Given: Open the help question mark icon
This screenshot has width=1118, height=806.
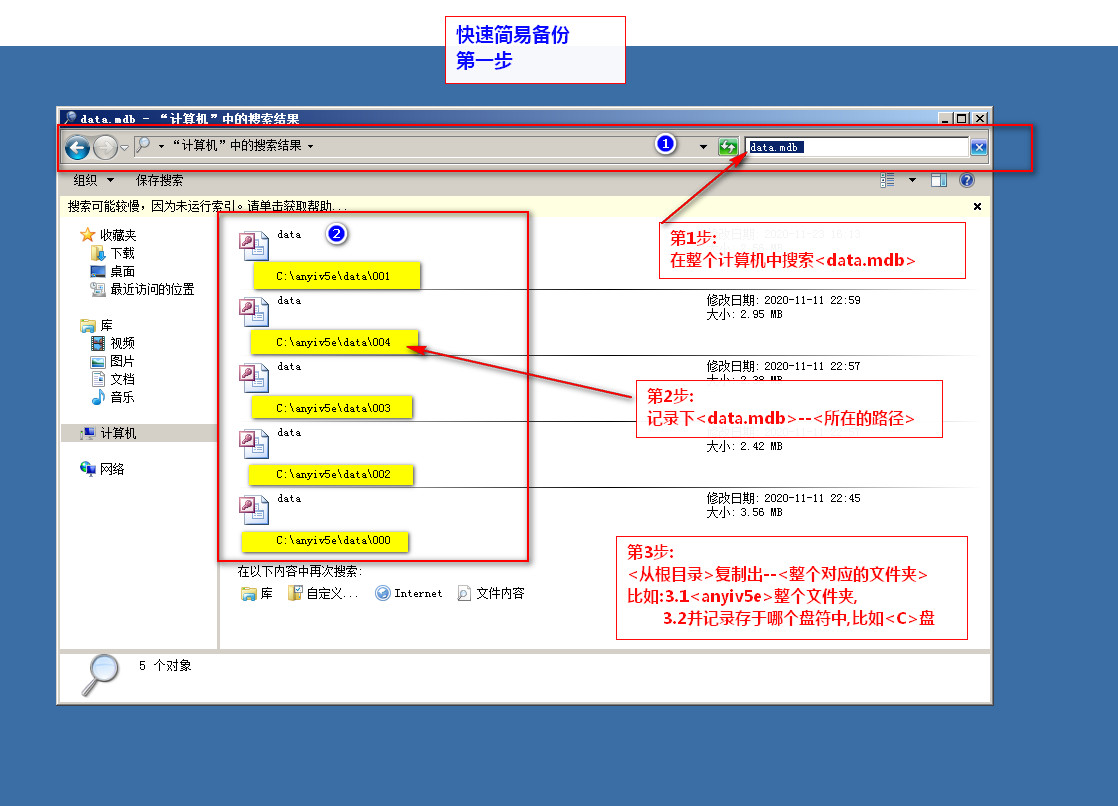Looking at the screenshot, I should click(967, 181).
